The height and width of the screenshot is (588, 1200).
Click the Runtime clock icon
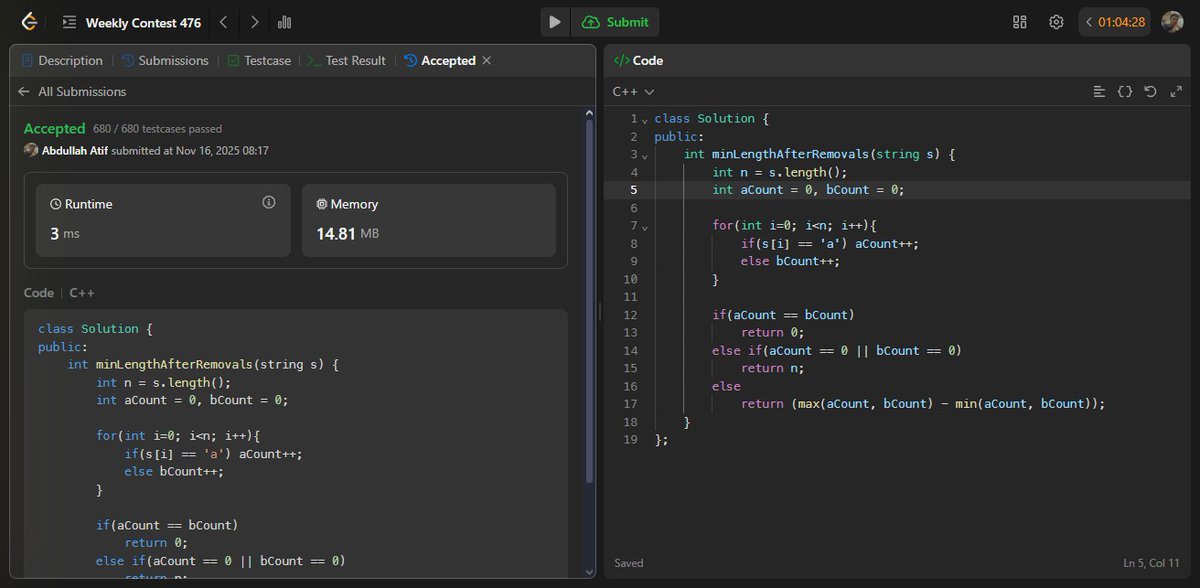pos(56,204)
